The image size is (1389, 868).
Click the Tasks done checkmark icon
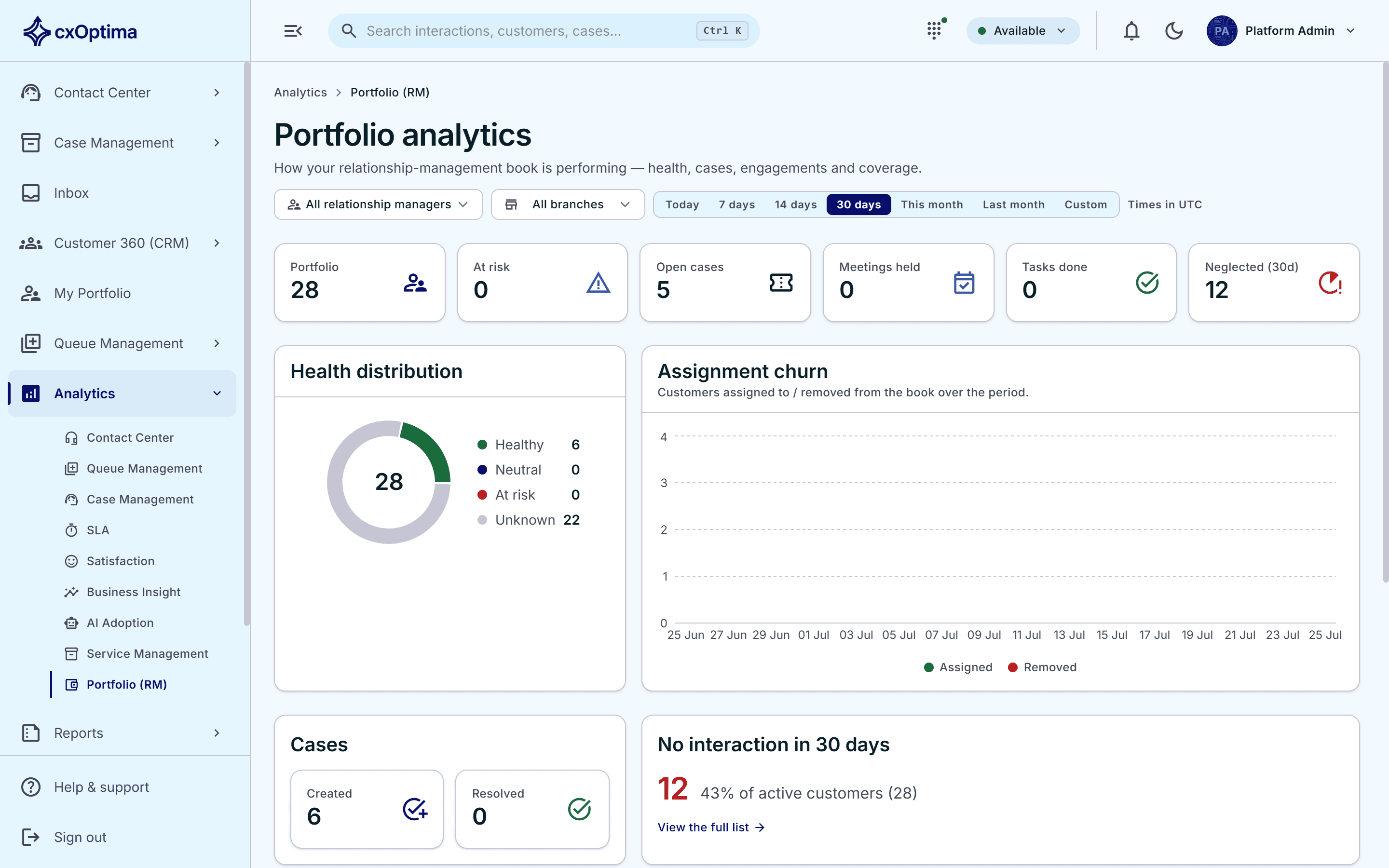pyautogui.click(x=1147, y=283)
